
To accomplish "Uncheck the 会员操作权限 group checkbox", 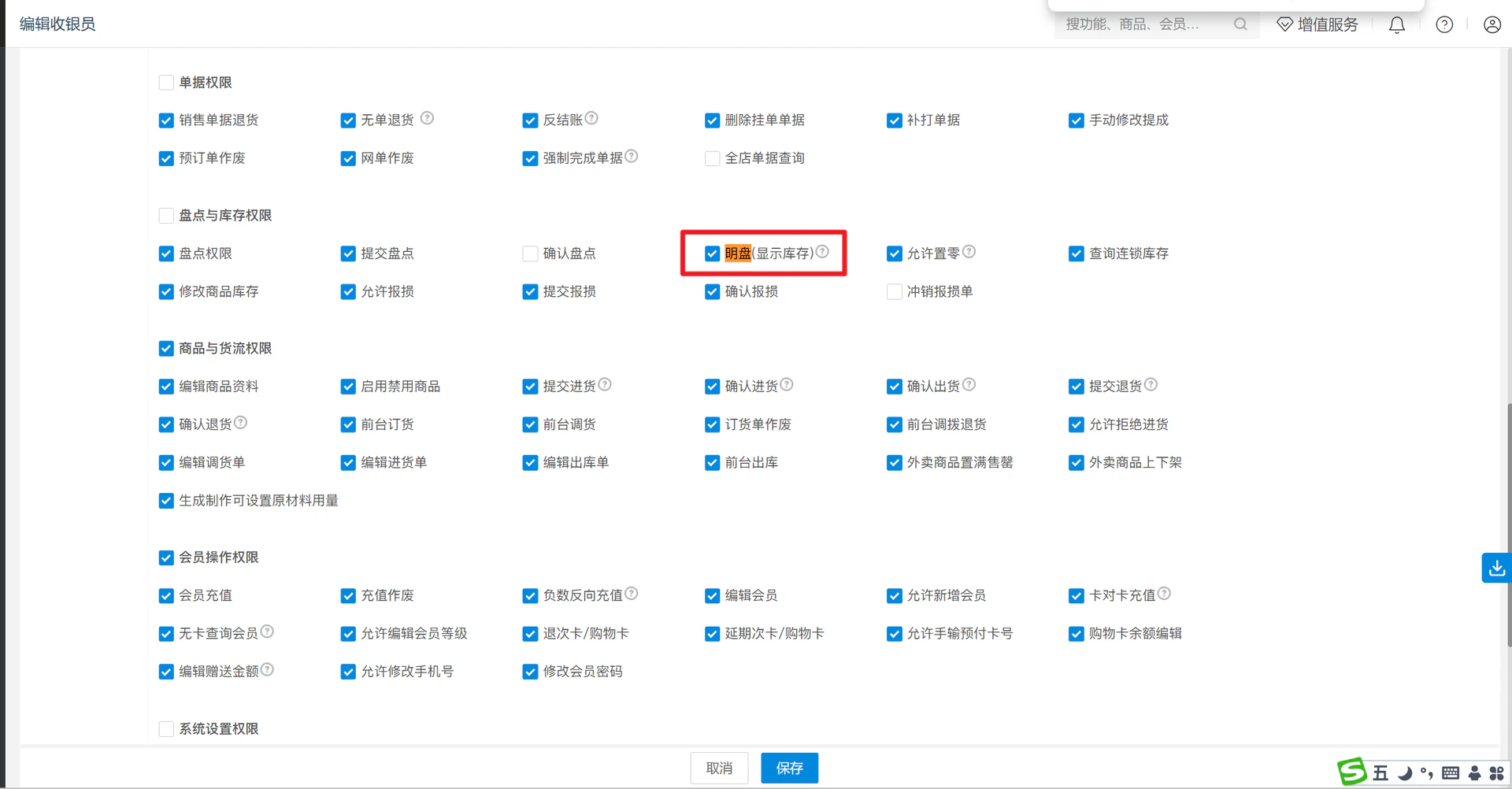I will click(x=166, y=557).
